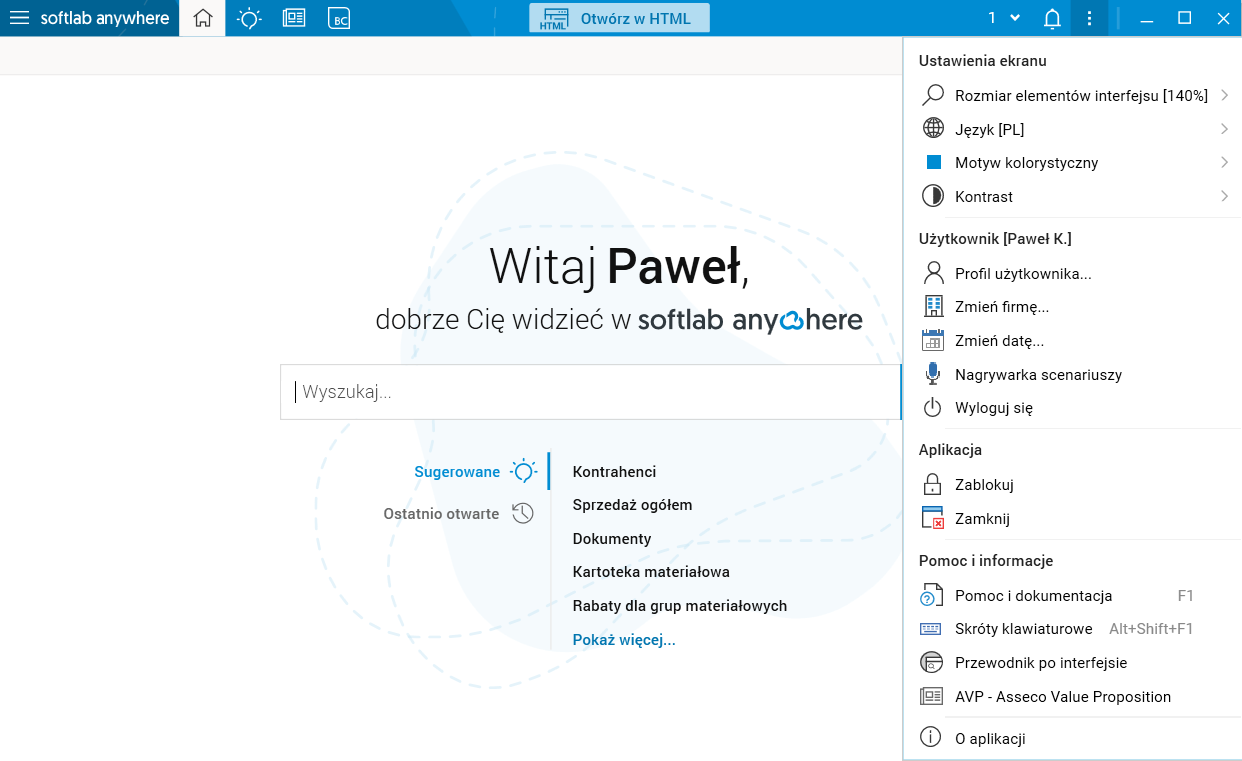Viewport: 1242px width, 761px height.
Task: Click the microphone scenario recorder icon
Action: click(933, 374)
